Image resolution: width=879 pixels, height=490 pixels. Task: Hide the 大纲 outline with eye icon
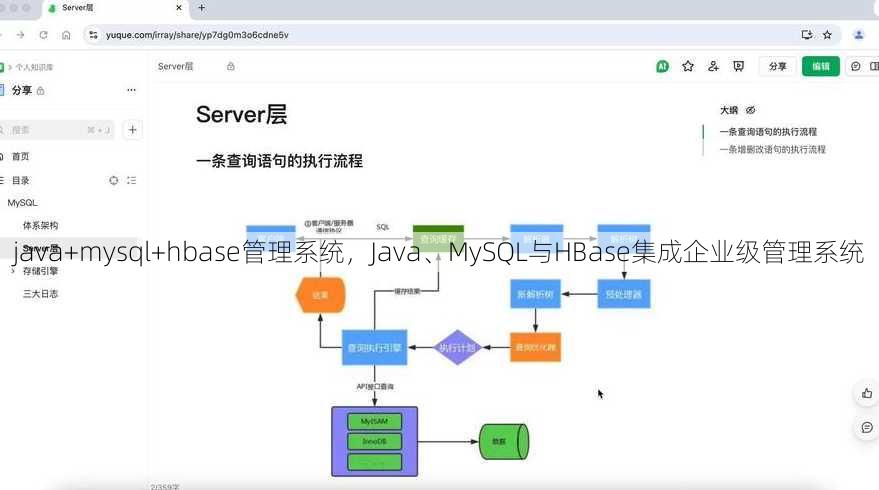point(751,110)
